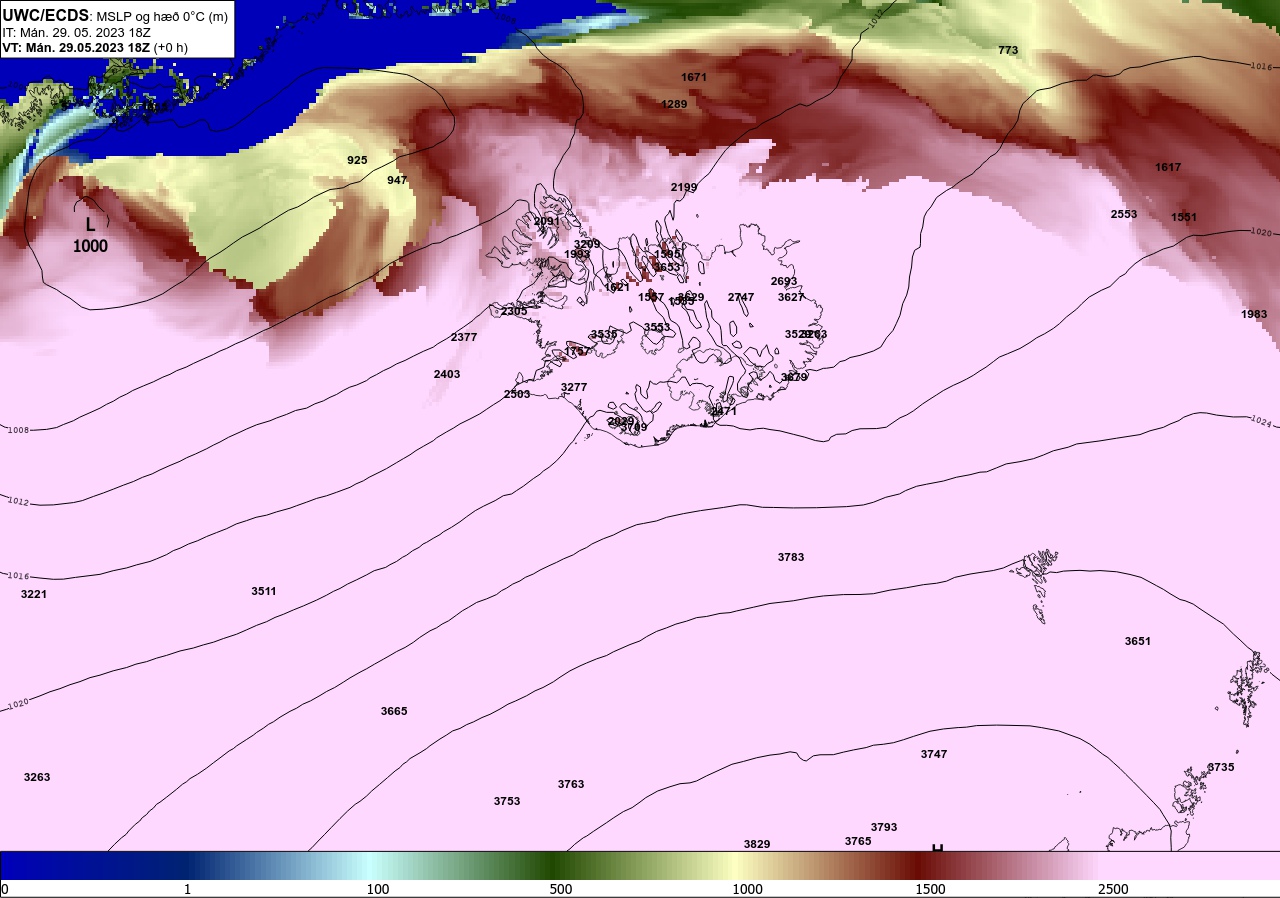Image resolution: width=1280 pixels, height=898 pixels.
Task: Click the value 1983 at the right edge
Action: tap(1254, 314)
